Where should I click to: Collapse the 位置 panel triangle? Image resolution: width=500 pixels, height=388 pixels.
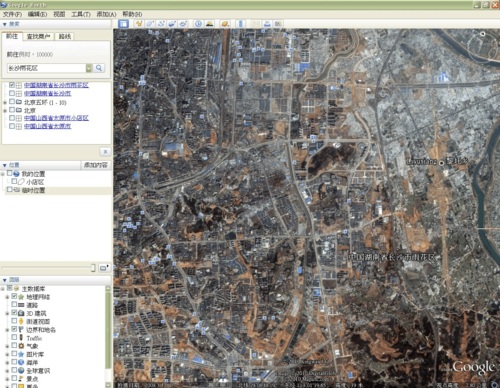pos(5,165)
